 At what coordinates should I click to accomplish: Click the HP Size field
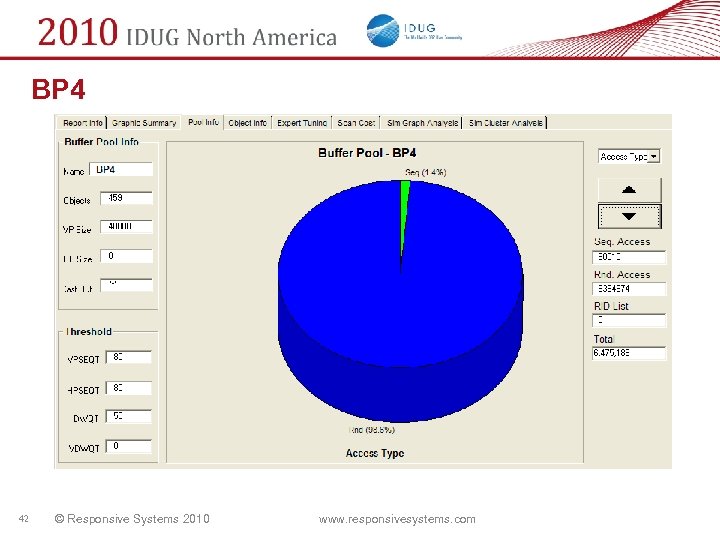(126, 256)
